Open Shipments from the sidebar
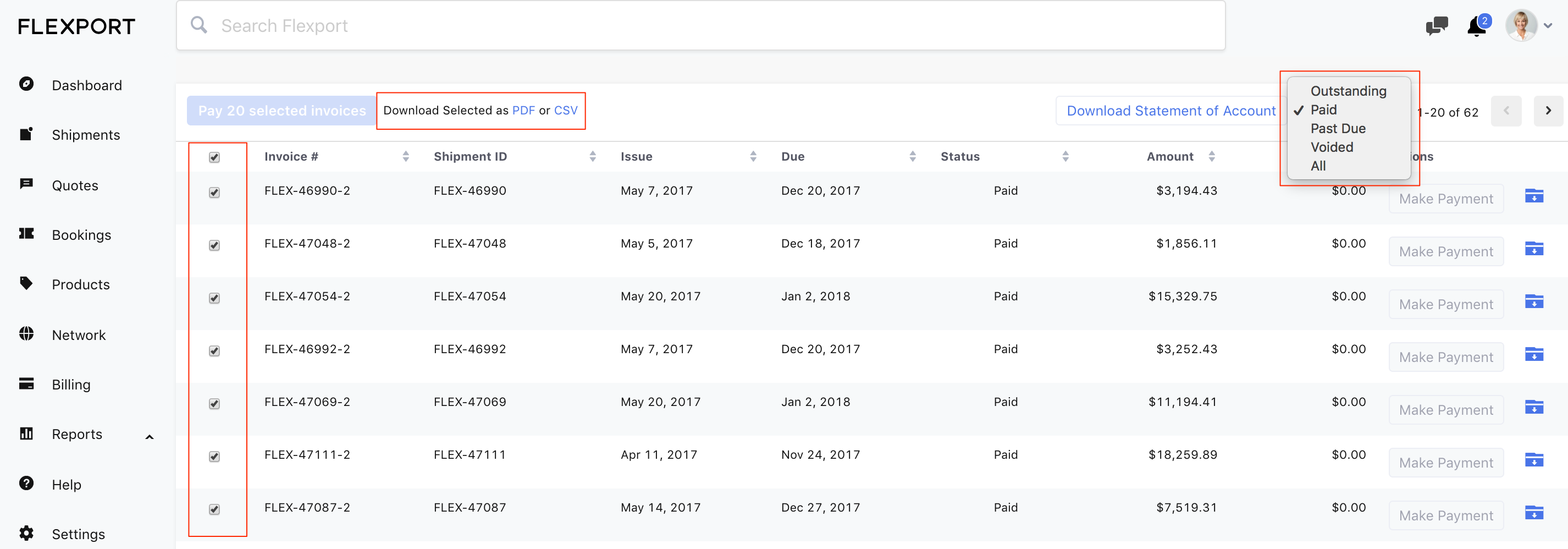The image size is (1568, 549). coord(86,135)
